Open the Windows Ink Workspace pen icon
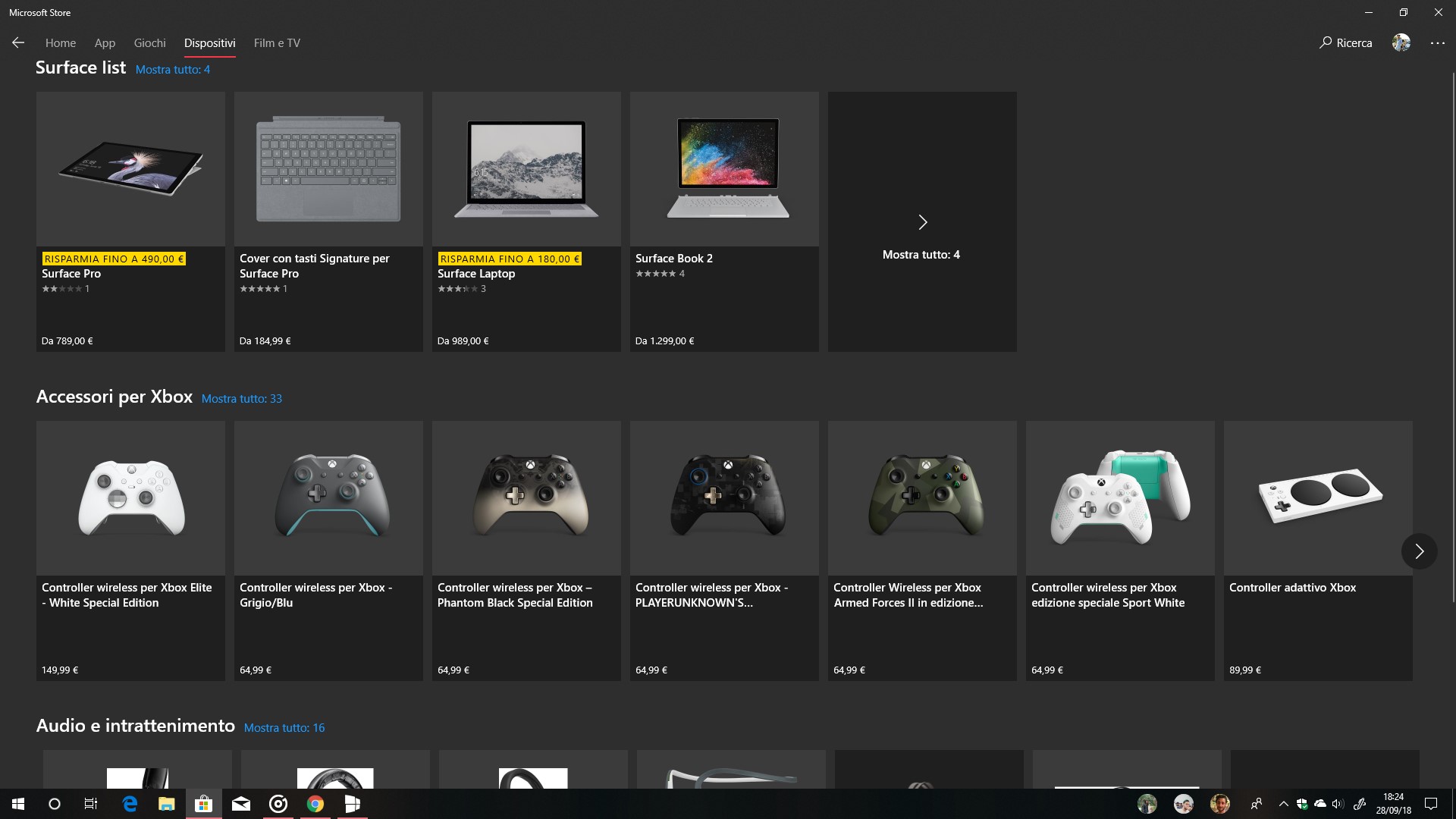1456x819 pixels. (1360, 804)
